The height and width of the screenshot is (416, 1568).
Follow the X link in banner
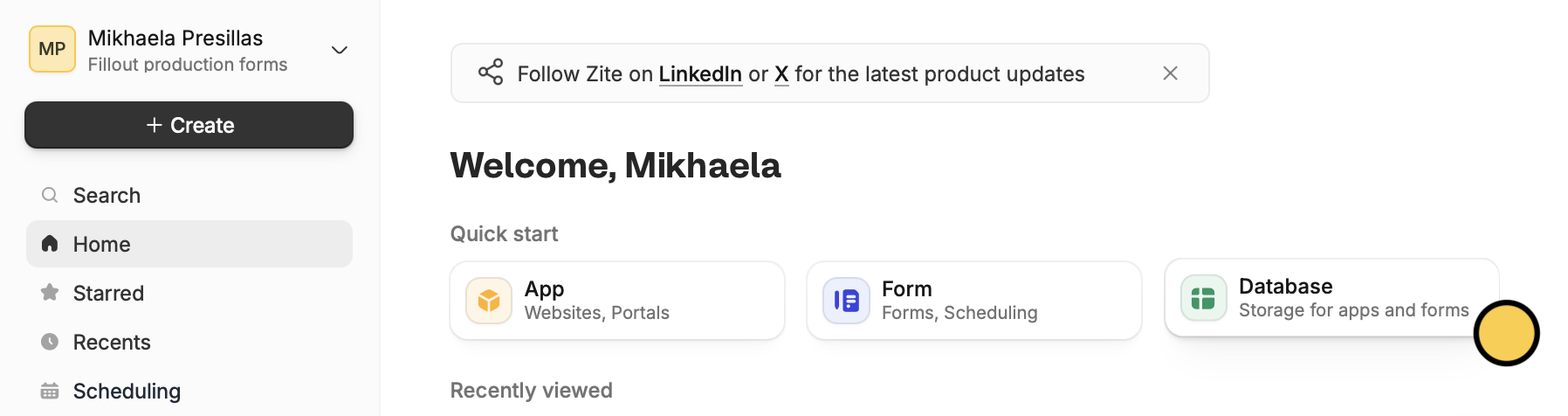tap(781, 74)
